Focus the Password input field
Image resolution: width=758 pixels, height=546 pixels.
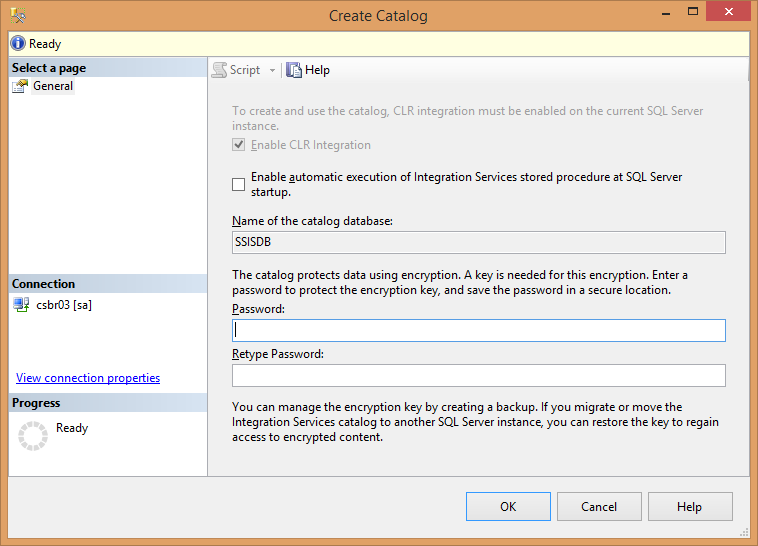click(478, 331)
